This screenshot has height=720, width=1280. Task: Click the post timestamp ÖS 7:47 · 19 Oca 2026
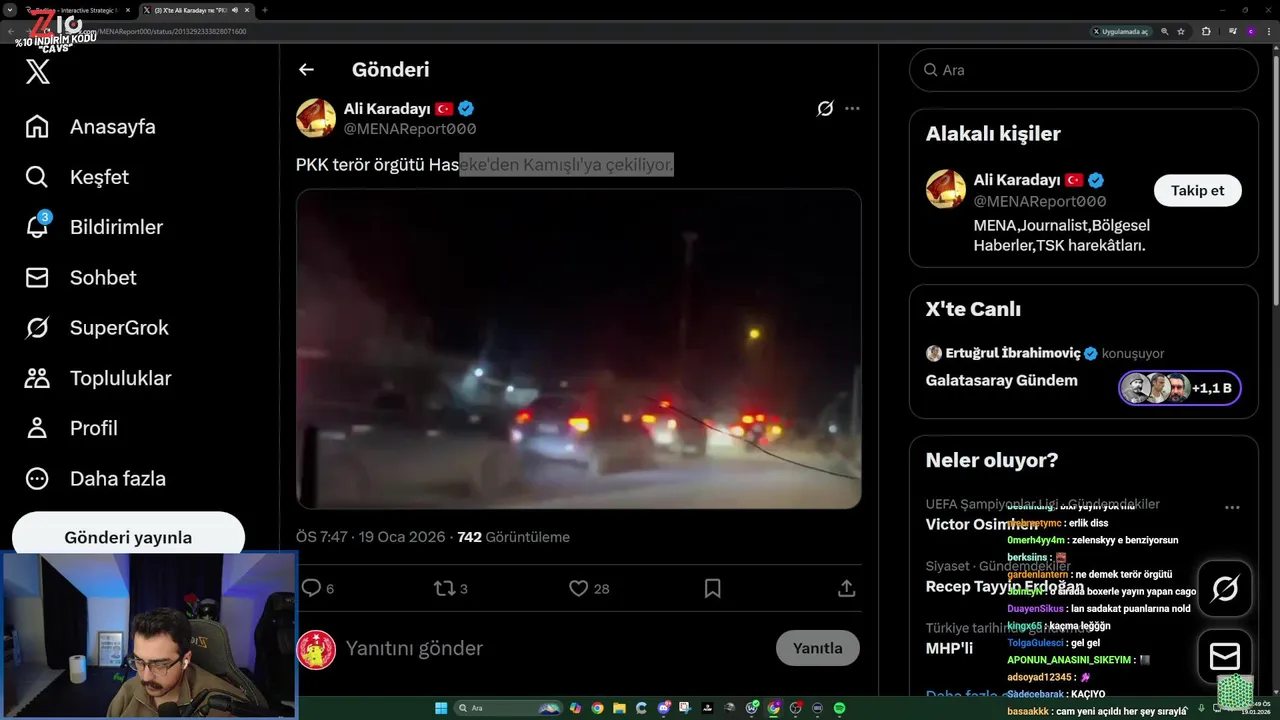370,537
